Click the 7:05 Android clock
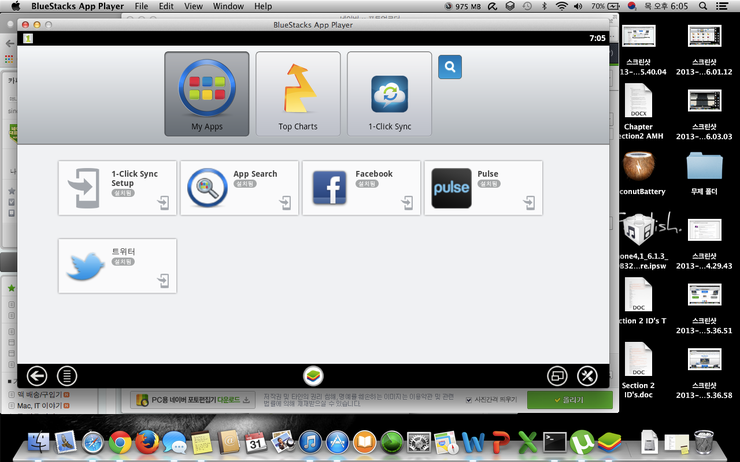 point(597,38)
